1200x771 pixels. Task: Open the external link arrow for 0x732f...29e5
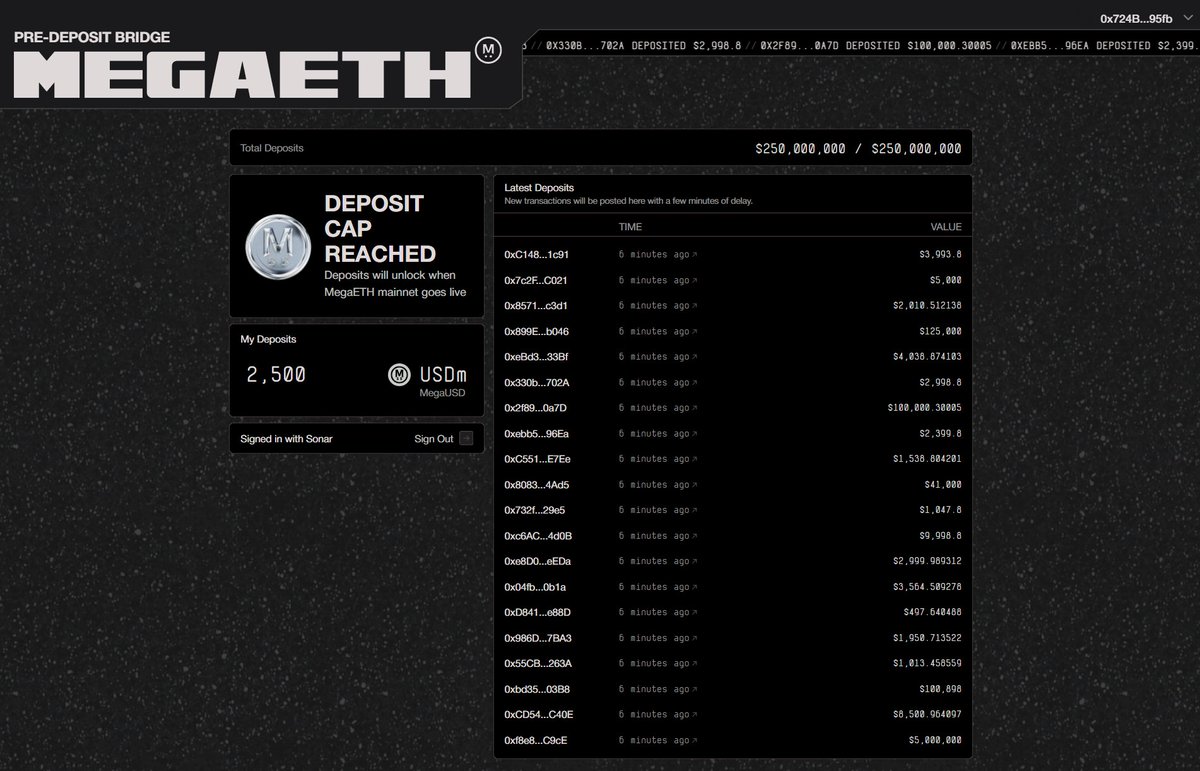click(x=695, y=509)
